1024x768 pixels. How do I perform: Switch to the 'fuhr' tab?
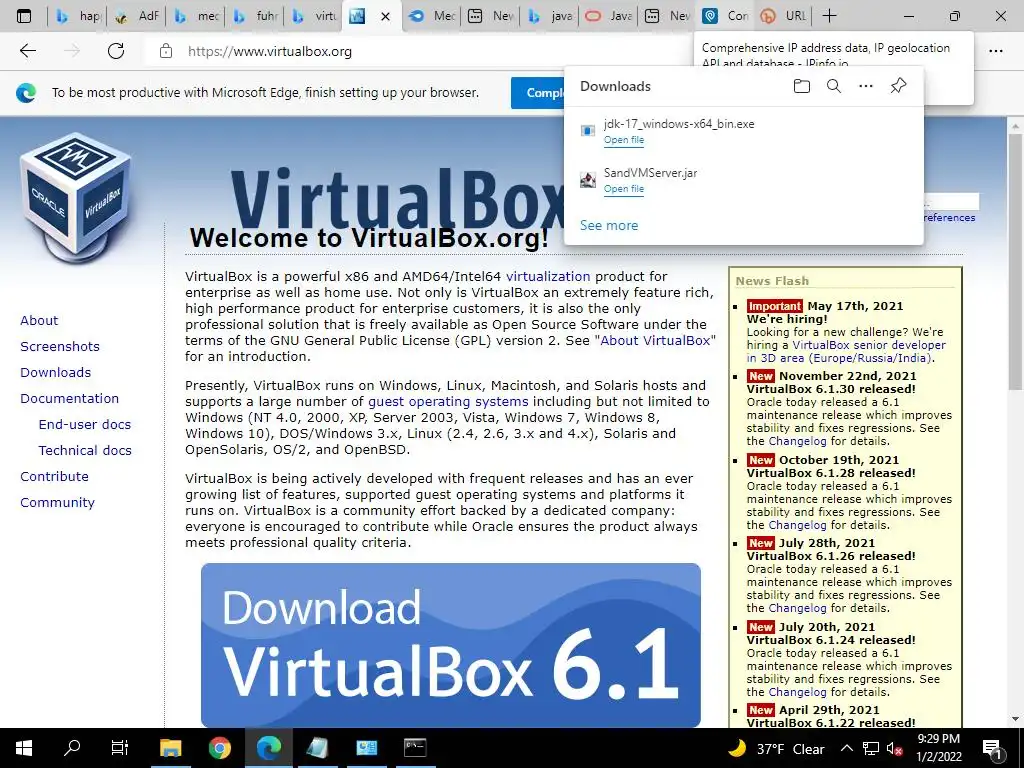point(255,16)
